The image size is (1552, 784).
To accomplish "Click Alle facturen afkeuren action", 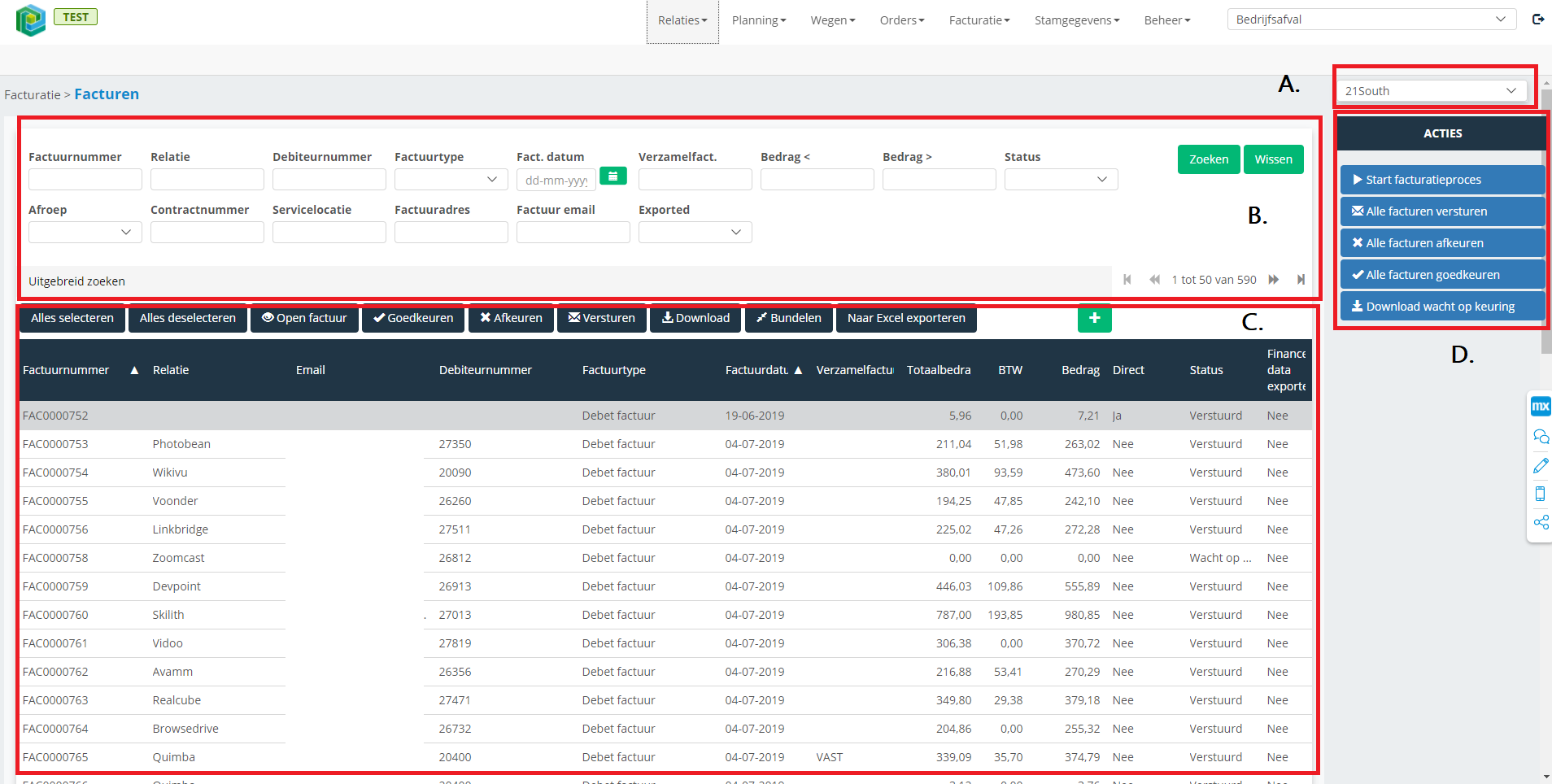I will pyautogui.click(x=1442, y=243).
